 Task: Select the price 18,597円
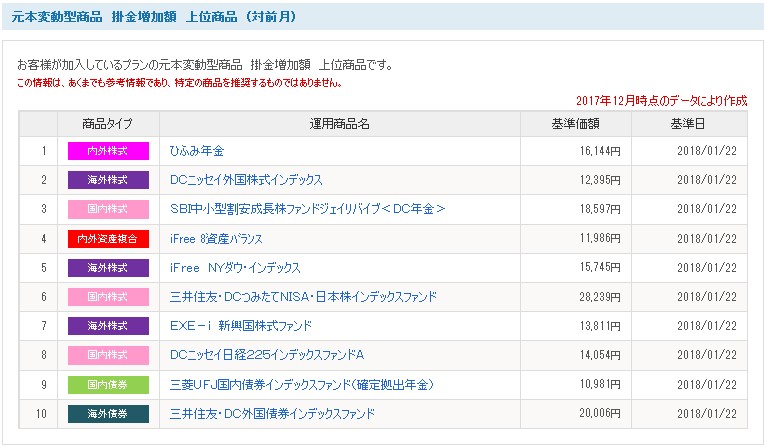click(600, 209)
